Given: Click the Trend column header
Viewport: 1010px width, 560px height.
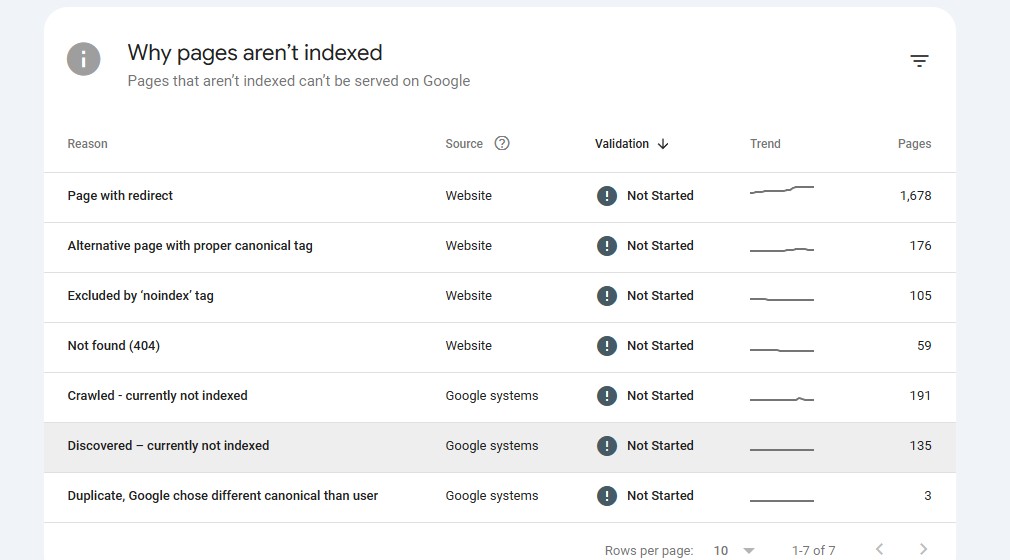Looking at the screenshot, I should [x=765, y=144].
